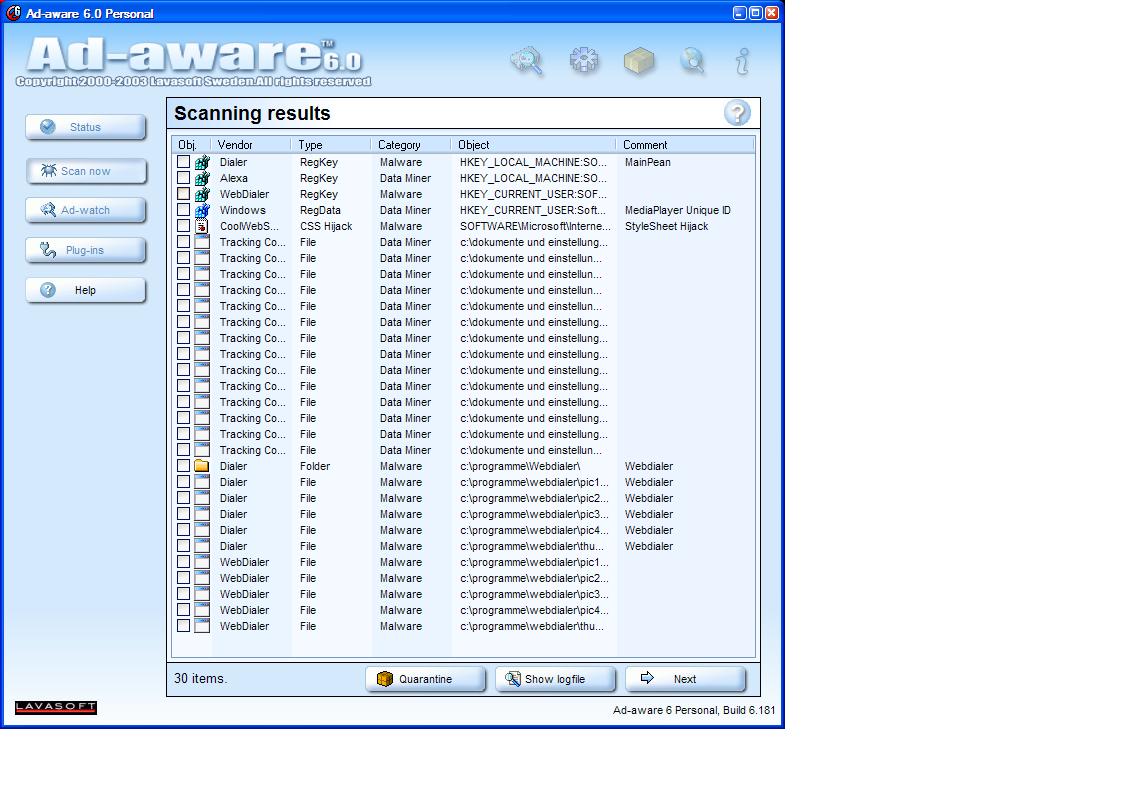Image resolution: width=1133 pixels, height=786 pixels.
Task: Open Help from the sidebar
Action: (x=86, y=290)
